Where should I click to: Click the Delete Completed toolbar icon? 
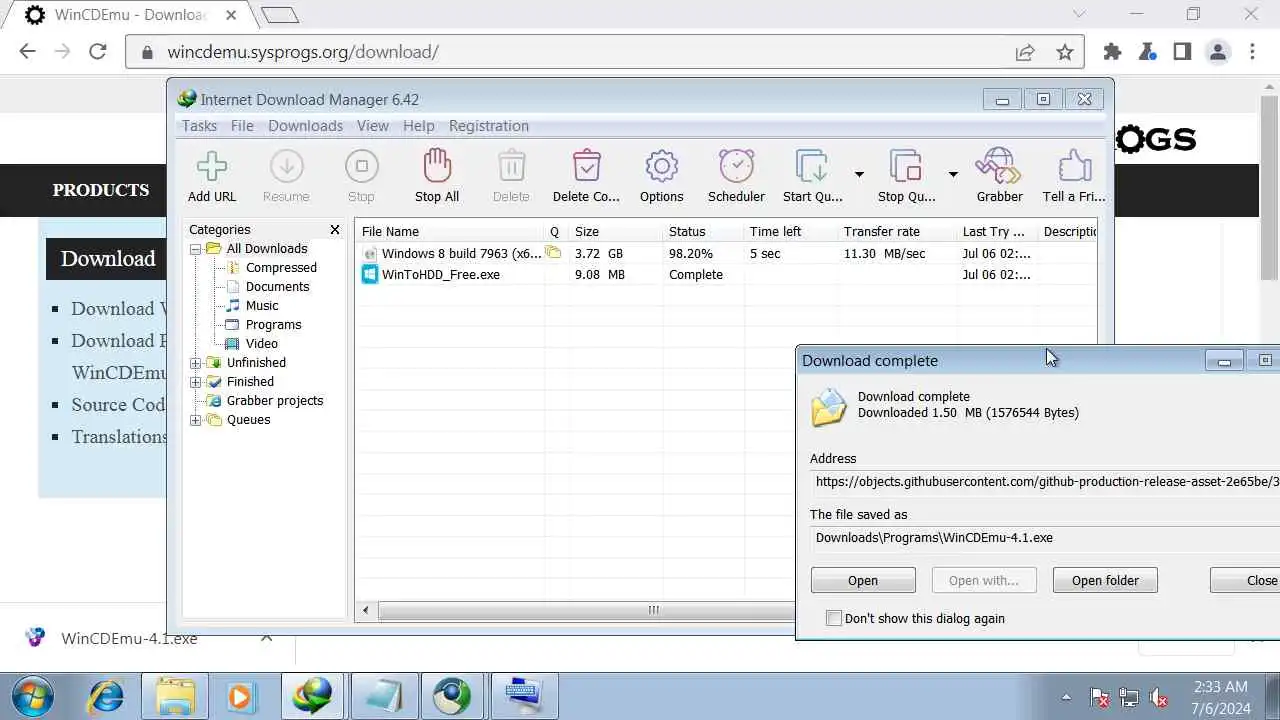click(586, 167)
